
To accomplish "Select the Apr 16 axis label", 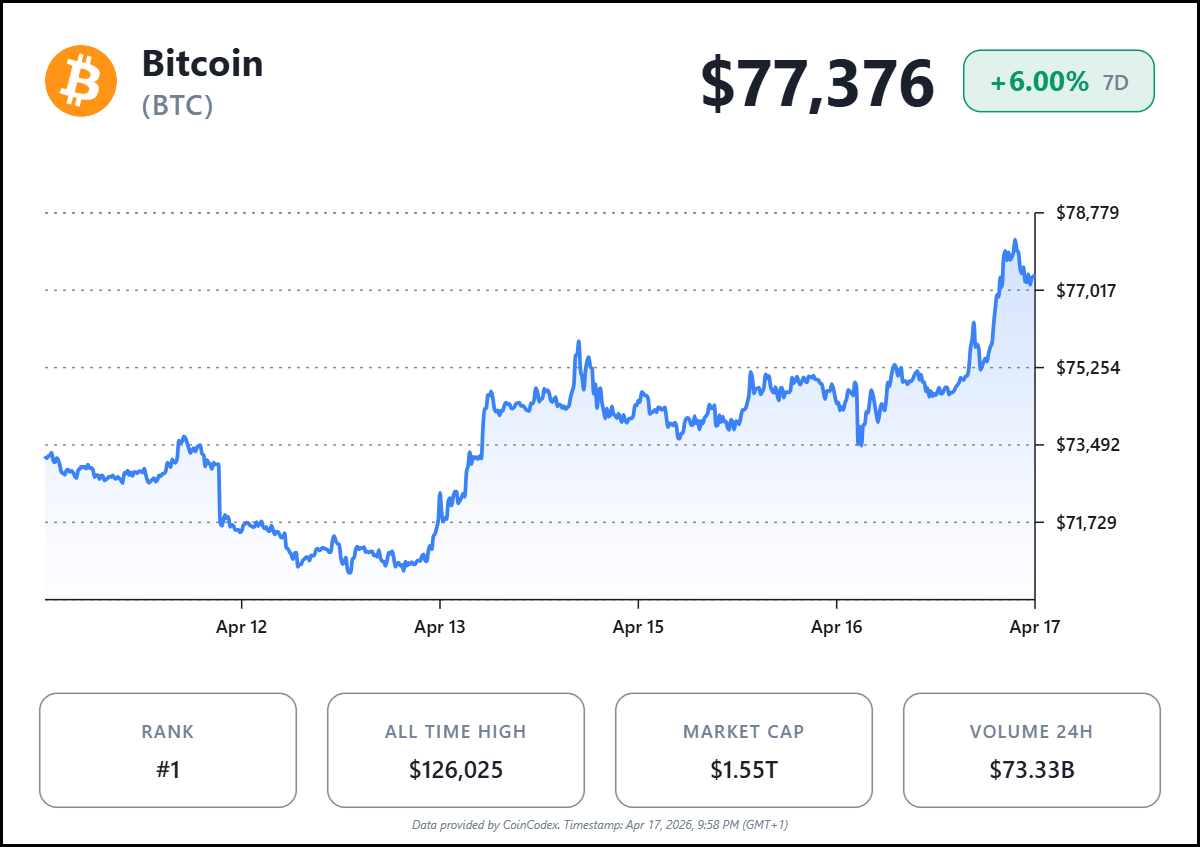I will tap(836, 628).
